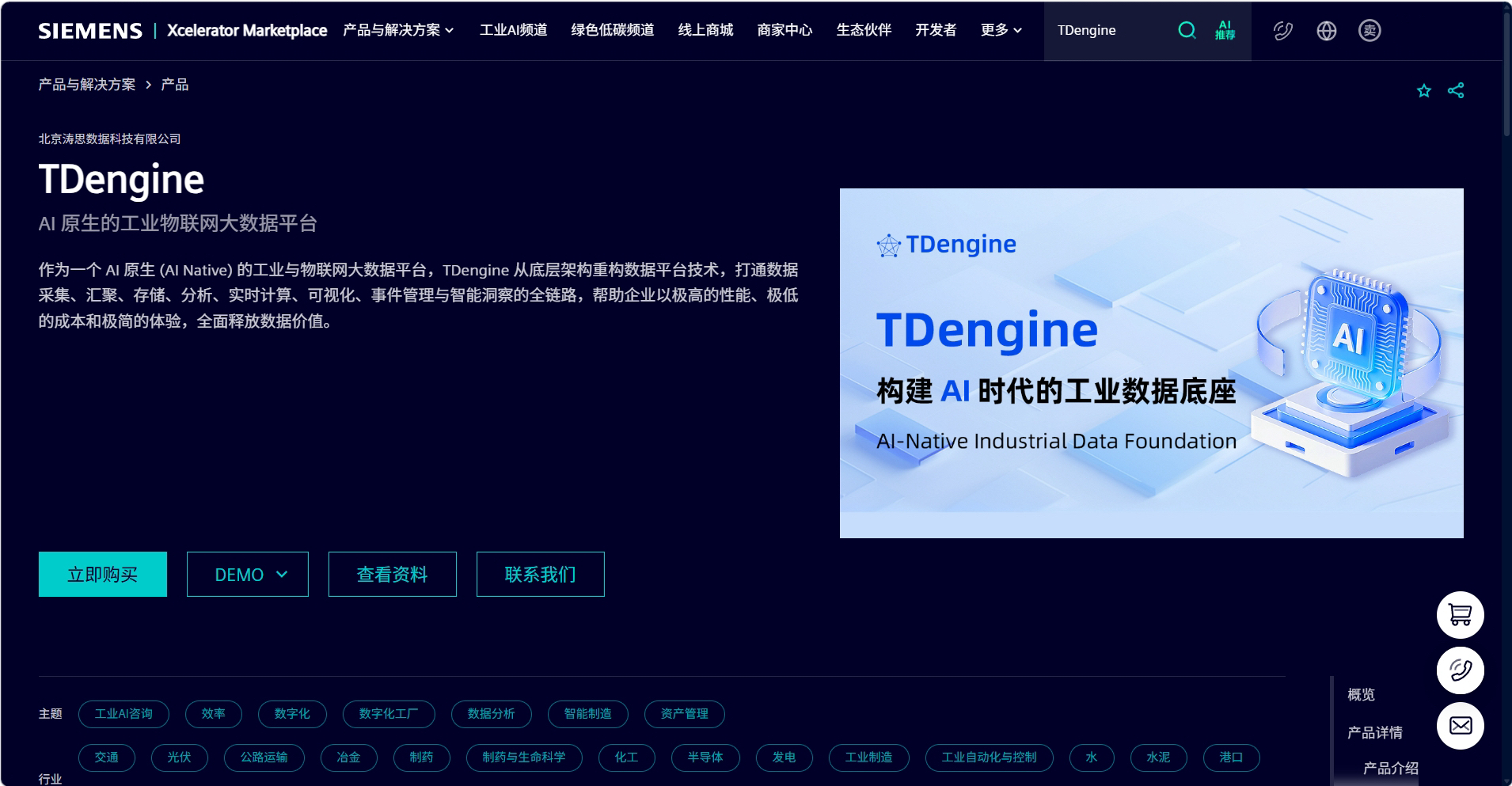Select the 制药 industry tag

click(x=422, y=758)
